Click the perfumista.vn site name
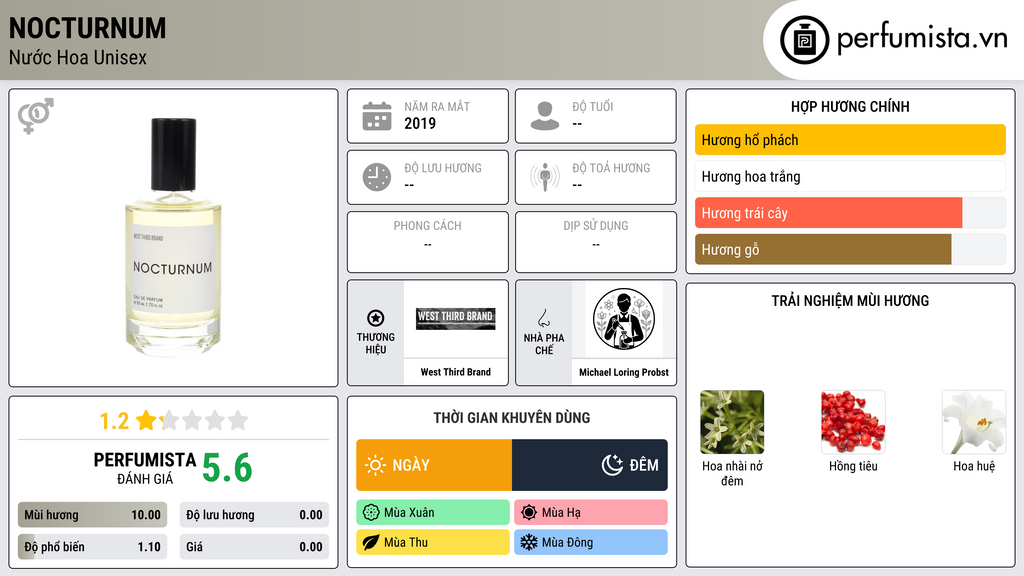Viewport: 1024px width, 576px height. coord(922,39)
